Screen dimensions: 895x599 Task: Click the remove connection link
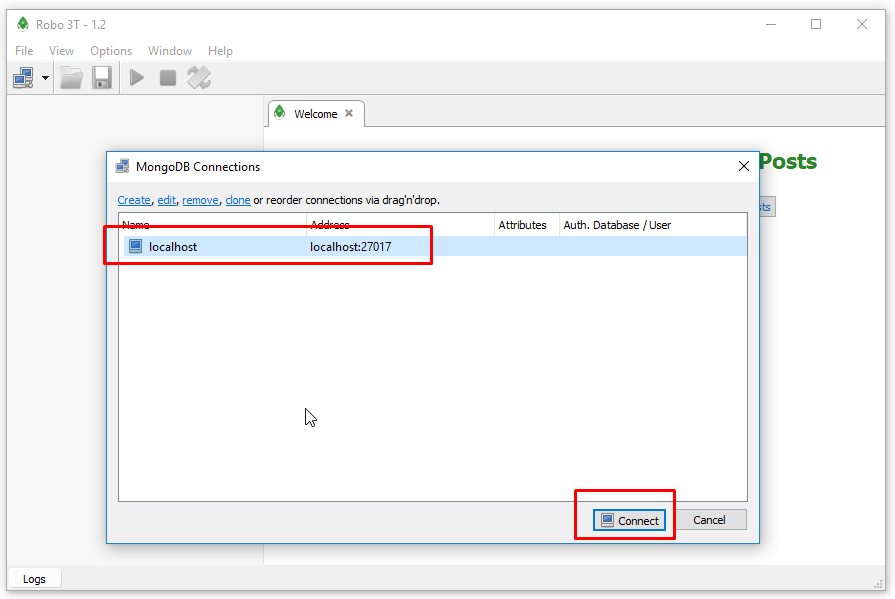(200, 200)
